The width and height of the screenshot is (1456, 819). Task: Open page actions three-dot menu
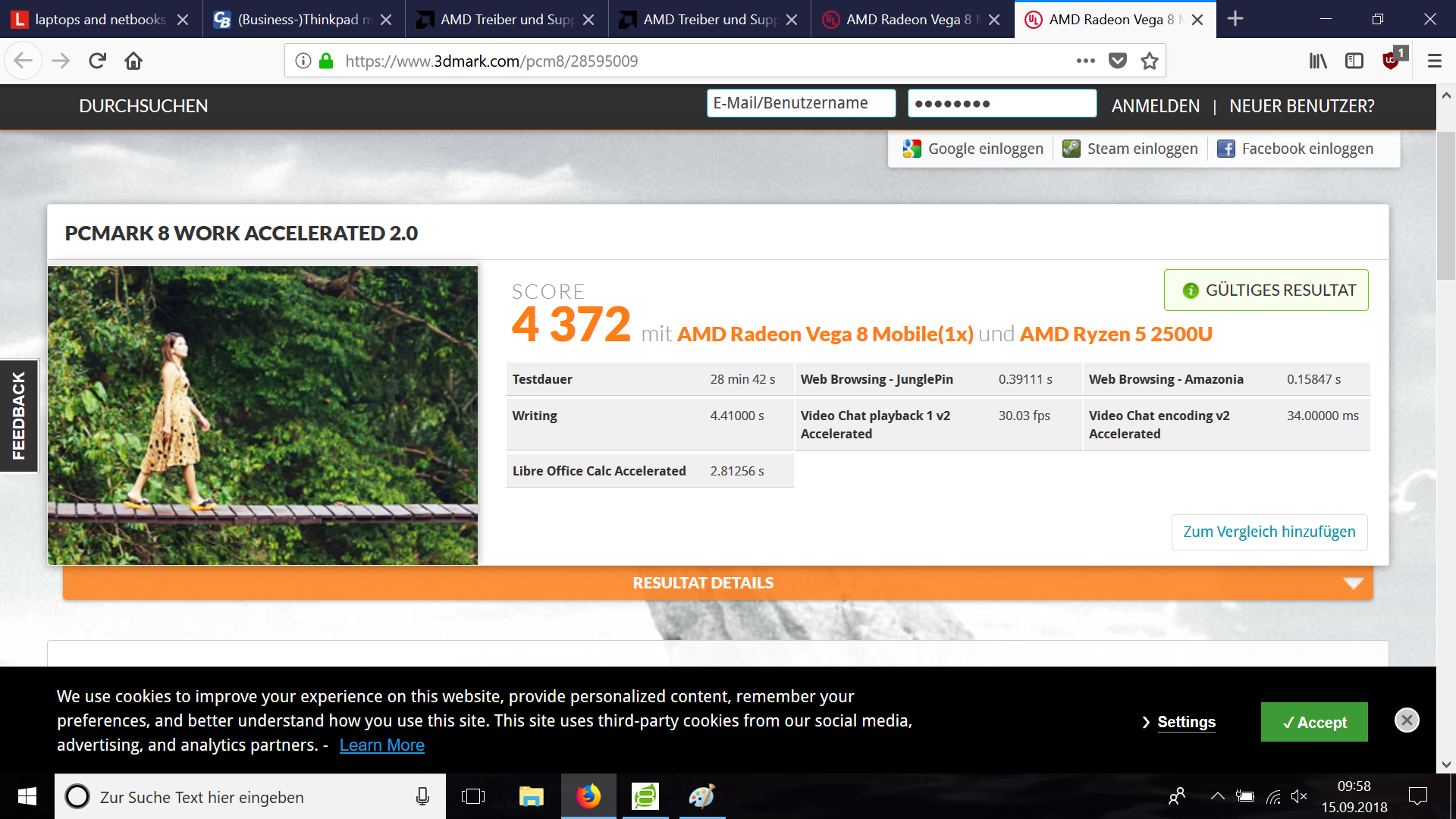pos(1085,61)
